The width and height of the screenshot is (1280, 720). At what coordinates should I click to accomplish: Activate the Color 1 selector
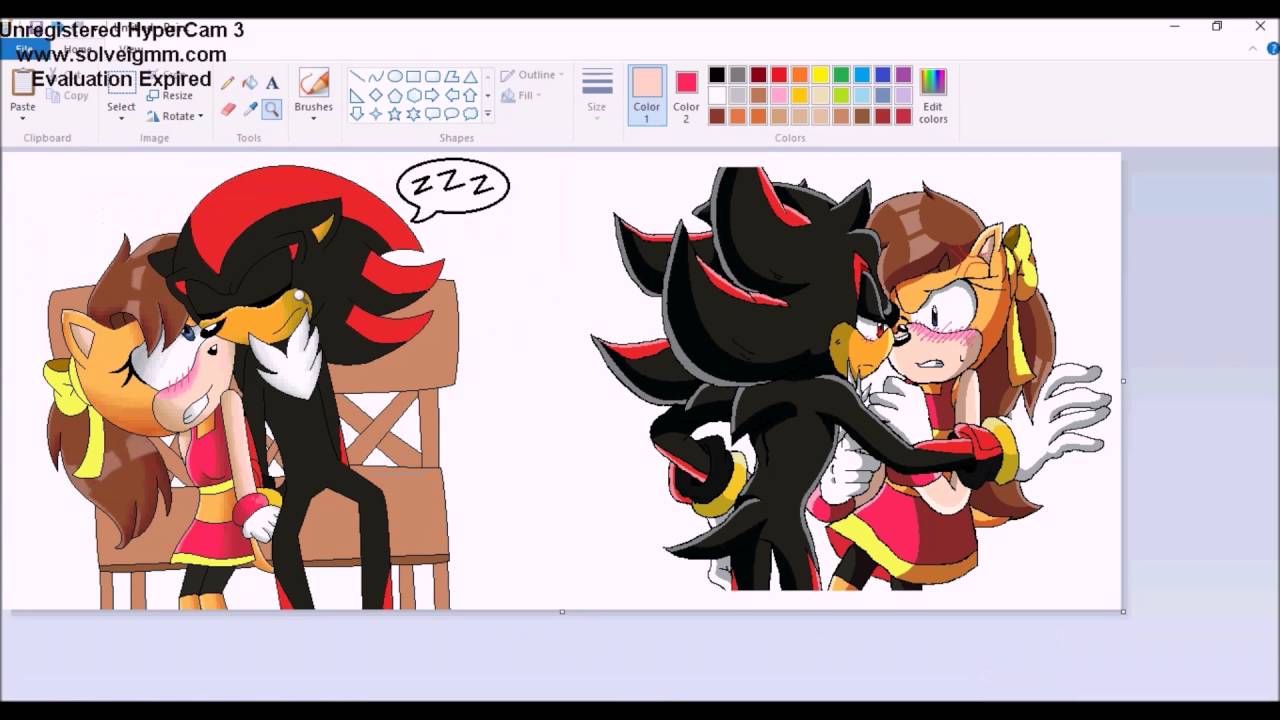pyautogui.click(x=647, y=95)
